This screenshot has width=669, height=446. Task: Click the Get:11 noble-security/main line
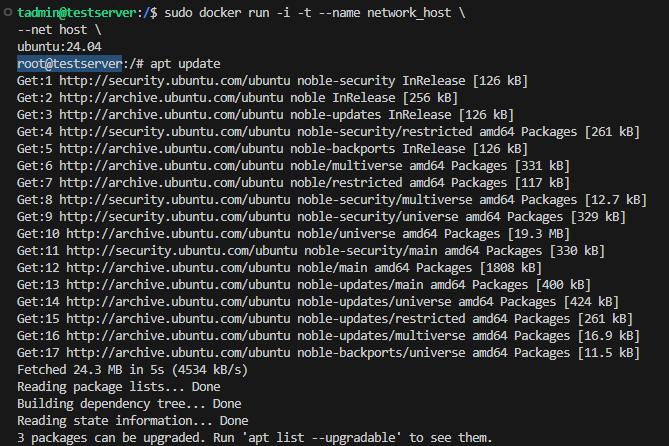pos(311,251)
